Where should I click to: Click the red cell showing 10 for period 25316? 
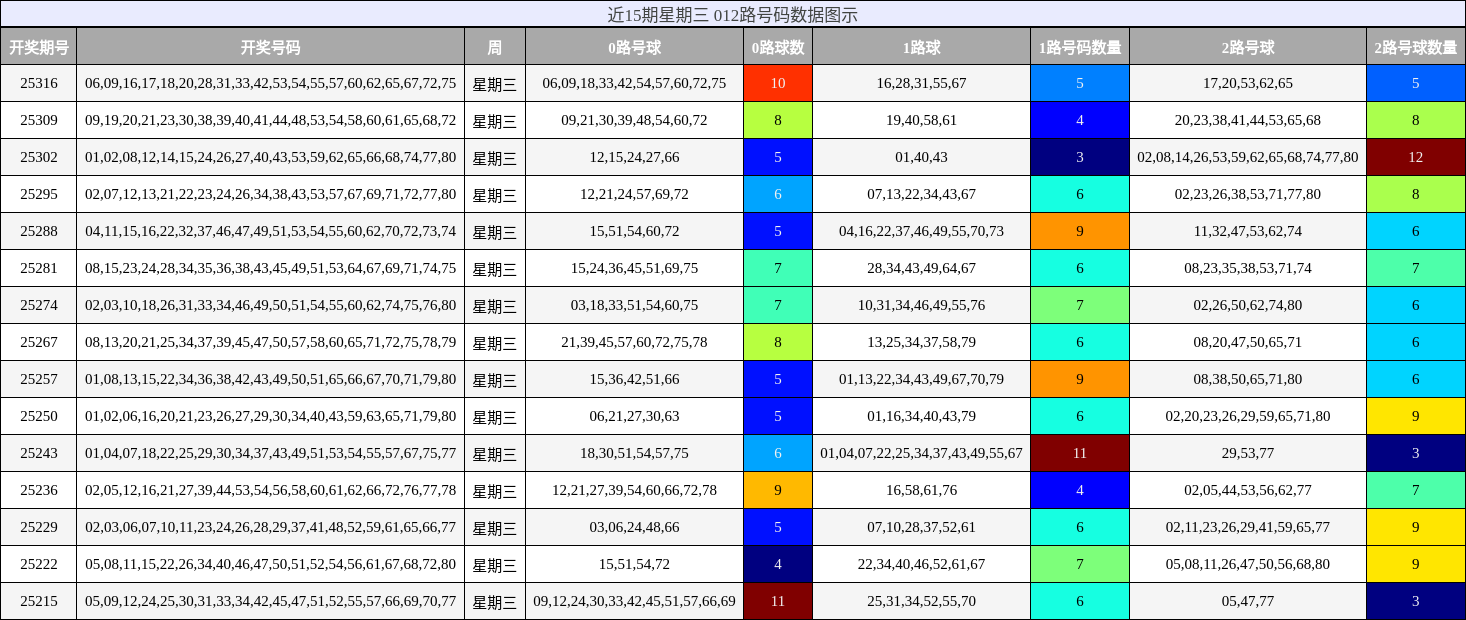click(777, 84)
